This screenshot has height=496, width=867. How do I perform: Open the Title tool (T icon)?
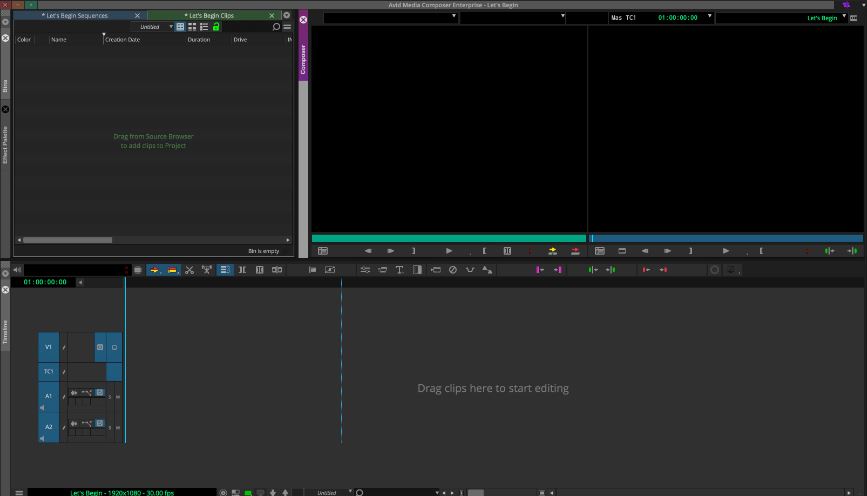(x=399, y=270)
